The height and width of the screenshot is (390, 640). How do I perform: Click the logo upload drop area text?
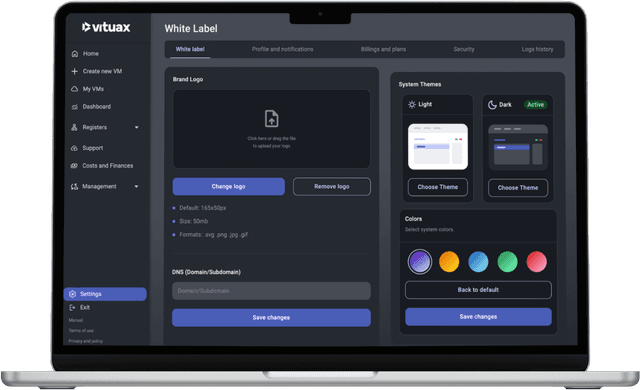(x=271, y=142)
